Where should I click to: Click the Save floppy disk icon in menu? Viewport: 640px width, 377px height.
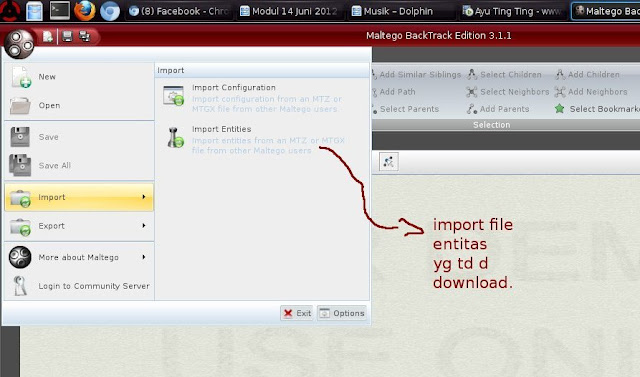(20, 137)
